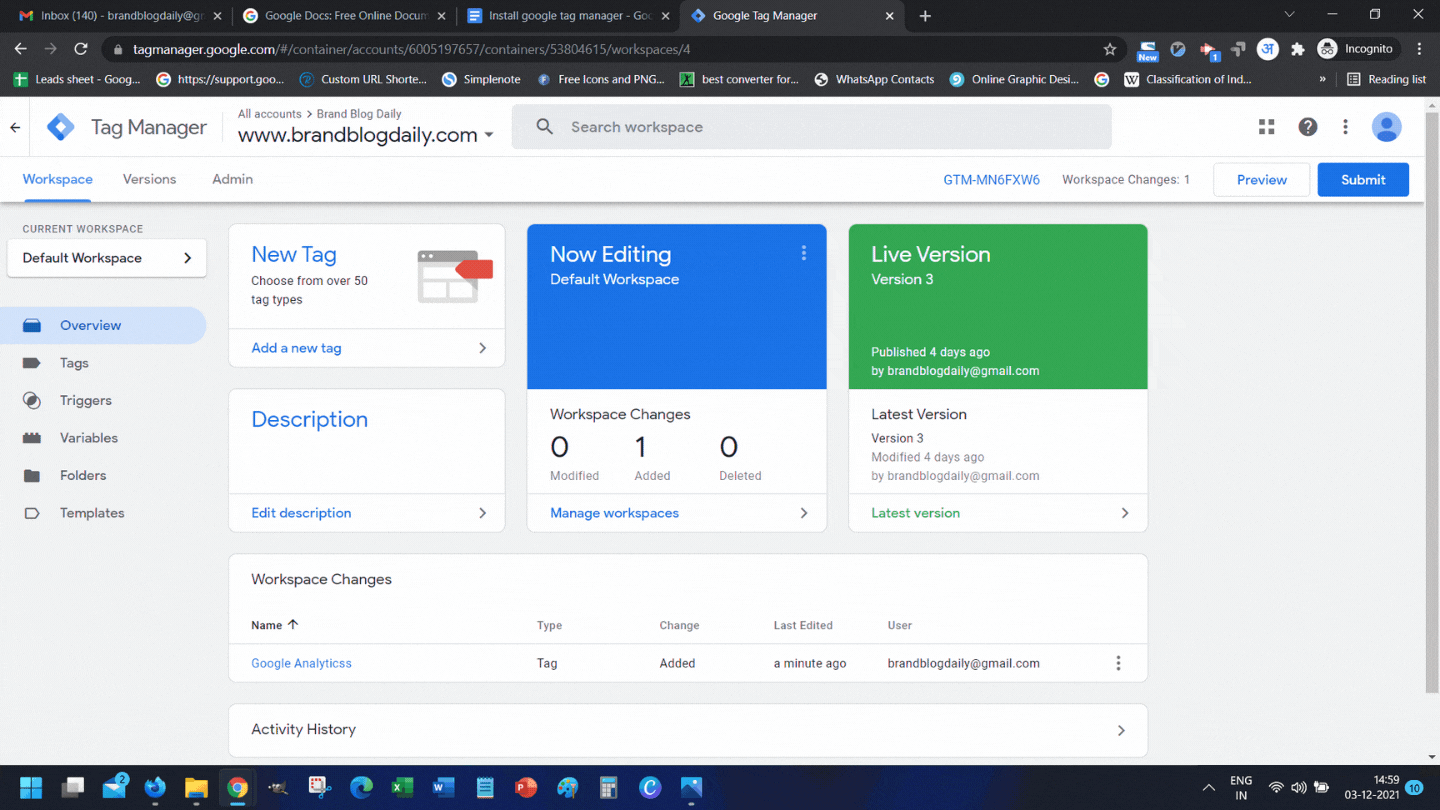The image size is (1440, 810).
Task: Open the container selector dropdown arrow
Action: (x=489, y=135)
